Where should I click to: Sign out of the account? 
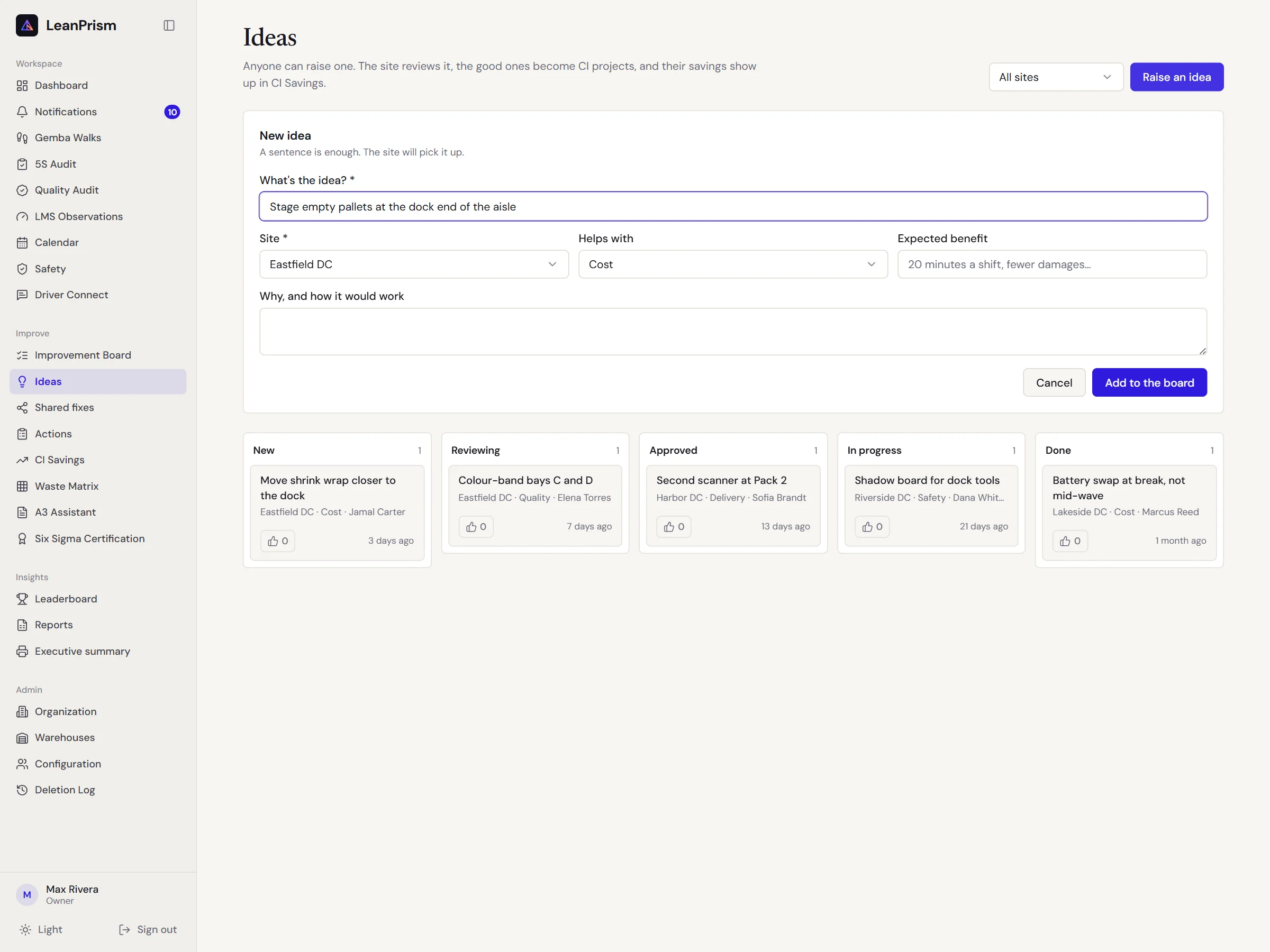pyautogui.click(x=148, y=929)
